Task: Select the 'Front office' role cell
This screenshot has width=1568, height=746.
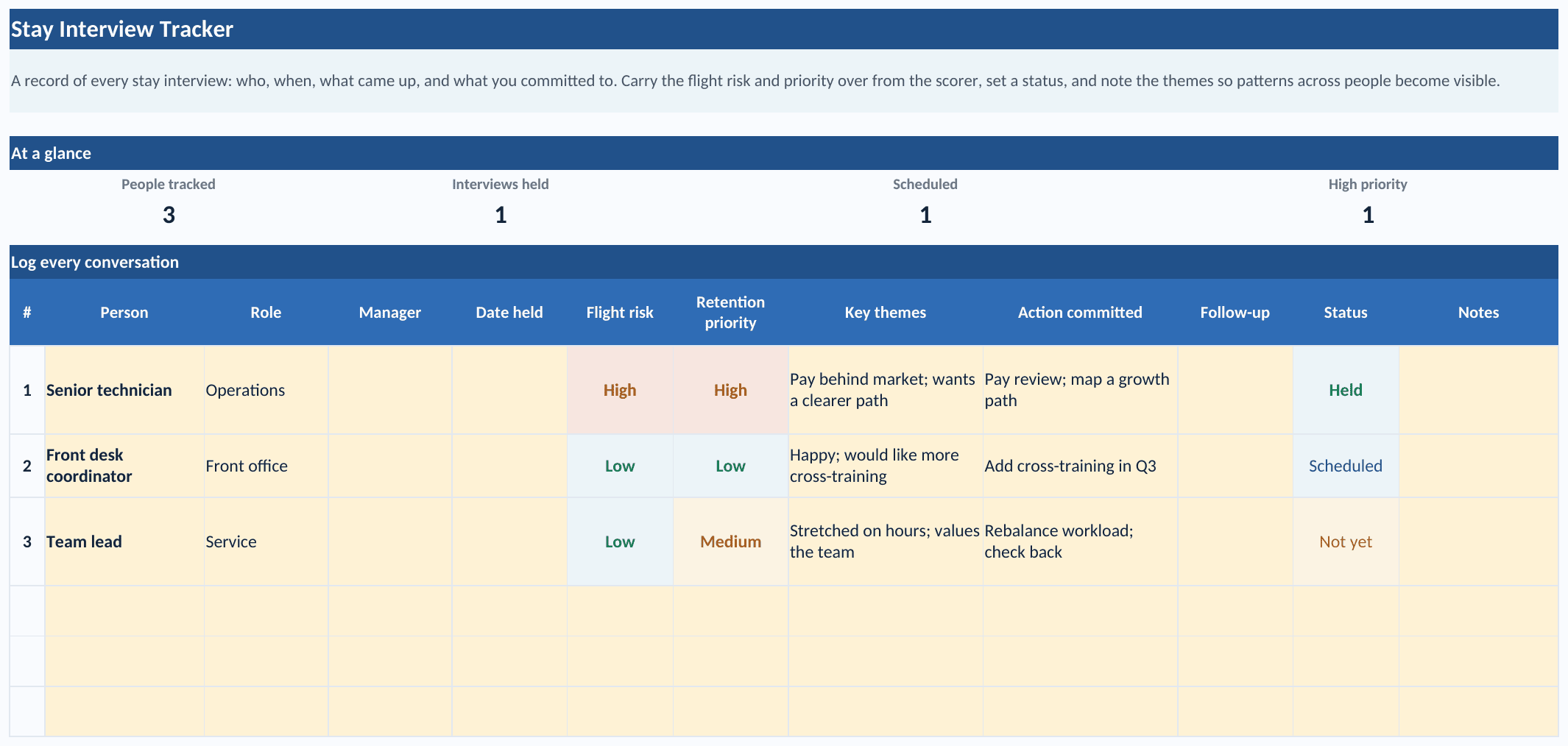Action: (x=266, y=466)
